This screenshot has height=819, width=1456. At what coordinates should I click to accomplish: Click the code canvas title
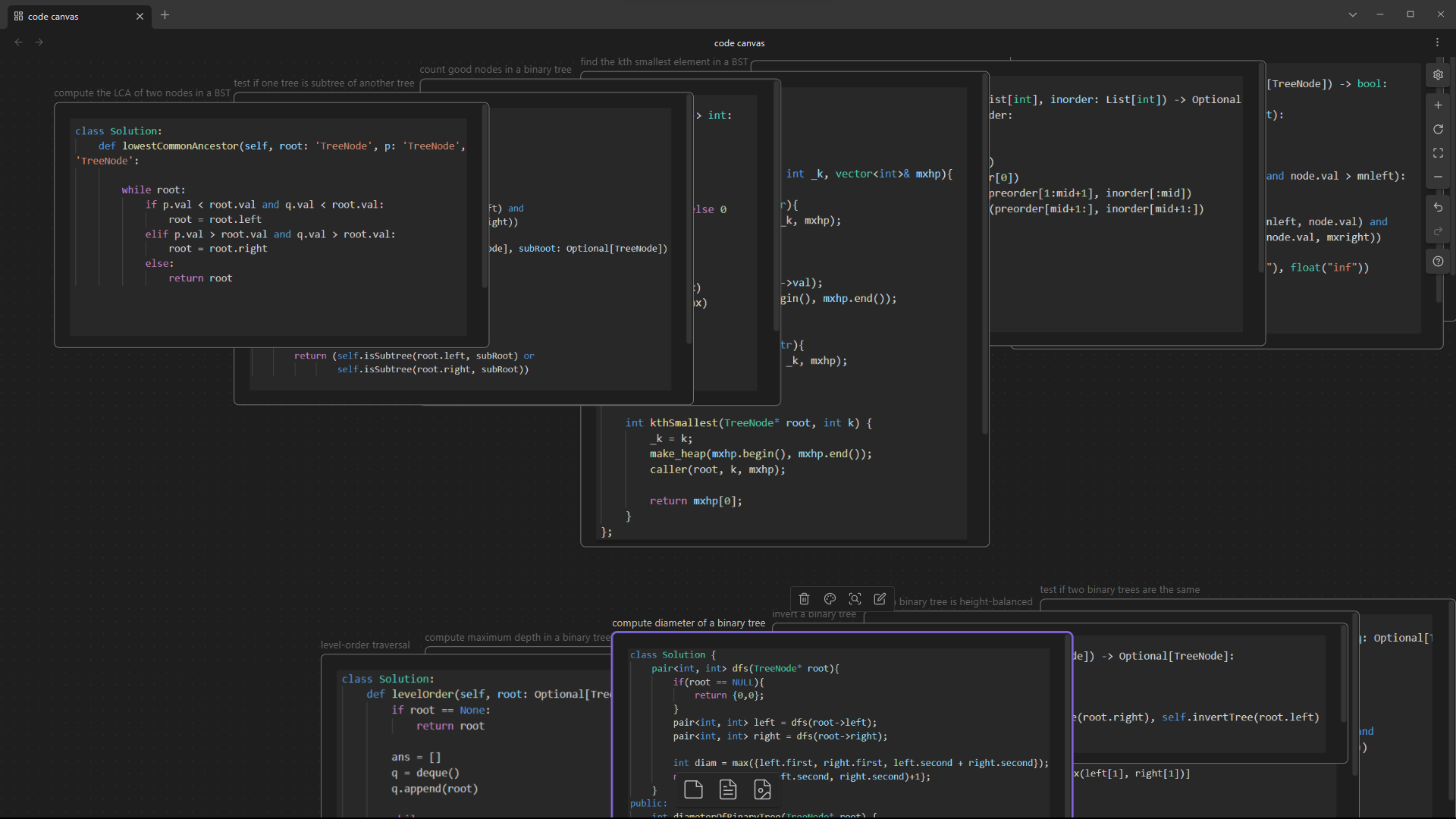coord(739,43)
